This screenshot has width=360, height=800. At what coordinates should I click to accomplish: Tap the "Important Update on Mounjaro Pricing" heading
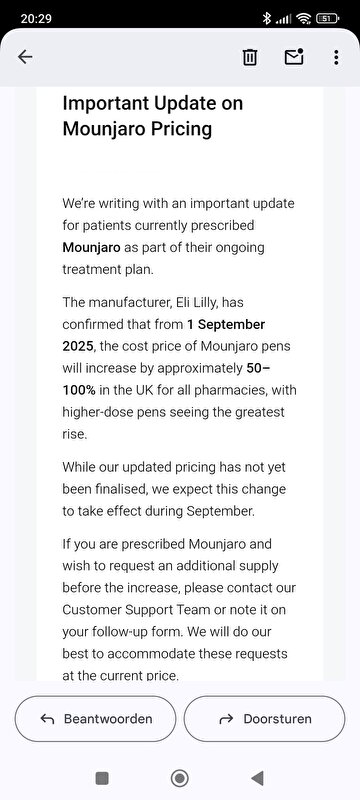click(152, 116)
